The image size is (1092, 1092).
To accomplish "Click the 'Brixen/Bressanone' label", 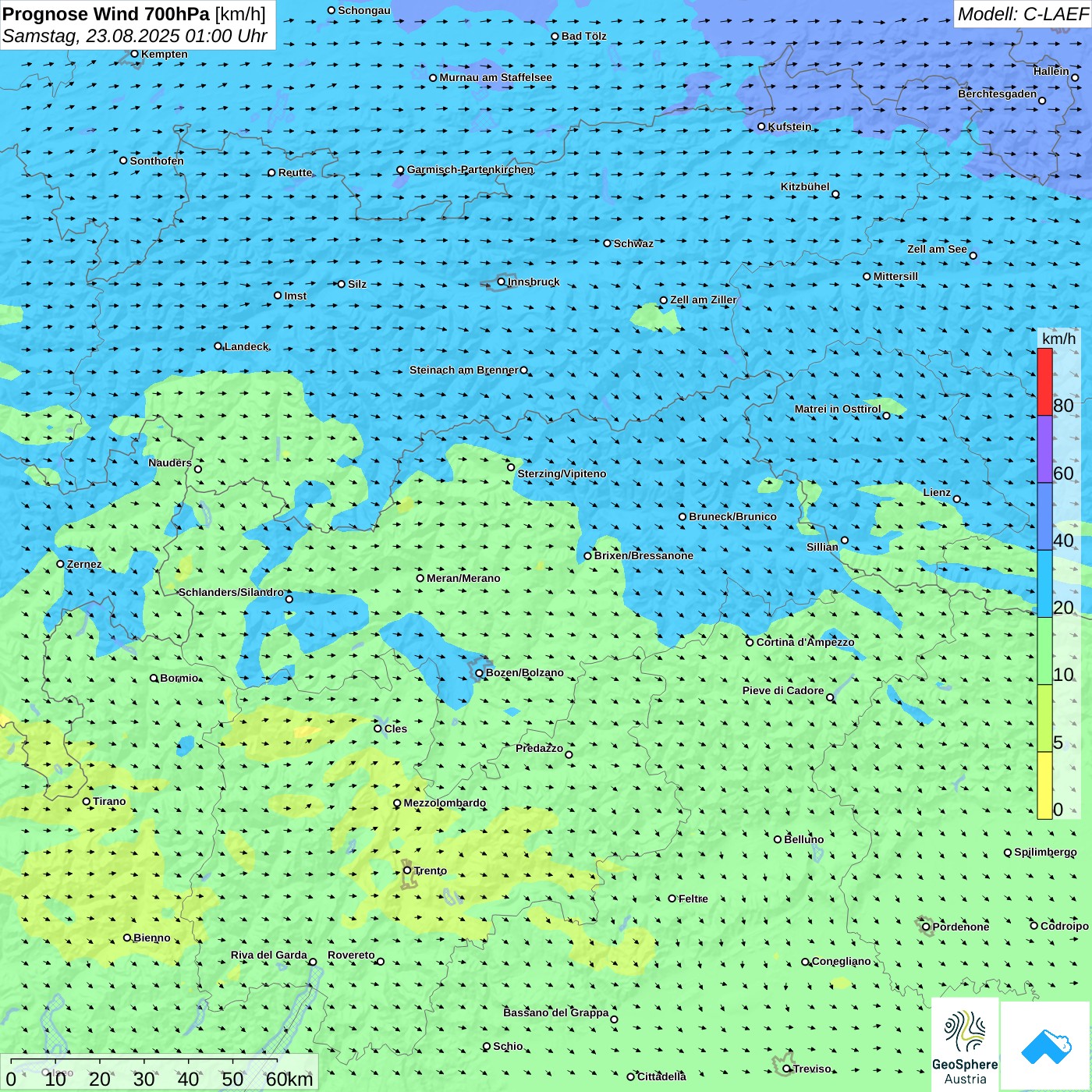I will click(x=643, y=555).
